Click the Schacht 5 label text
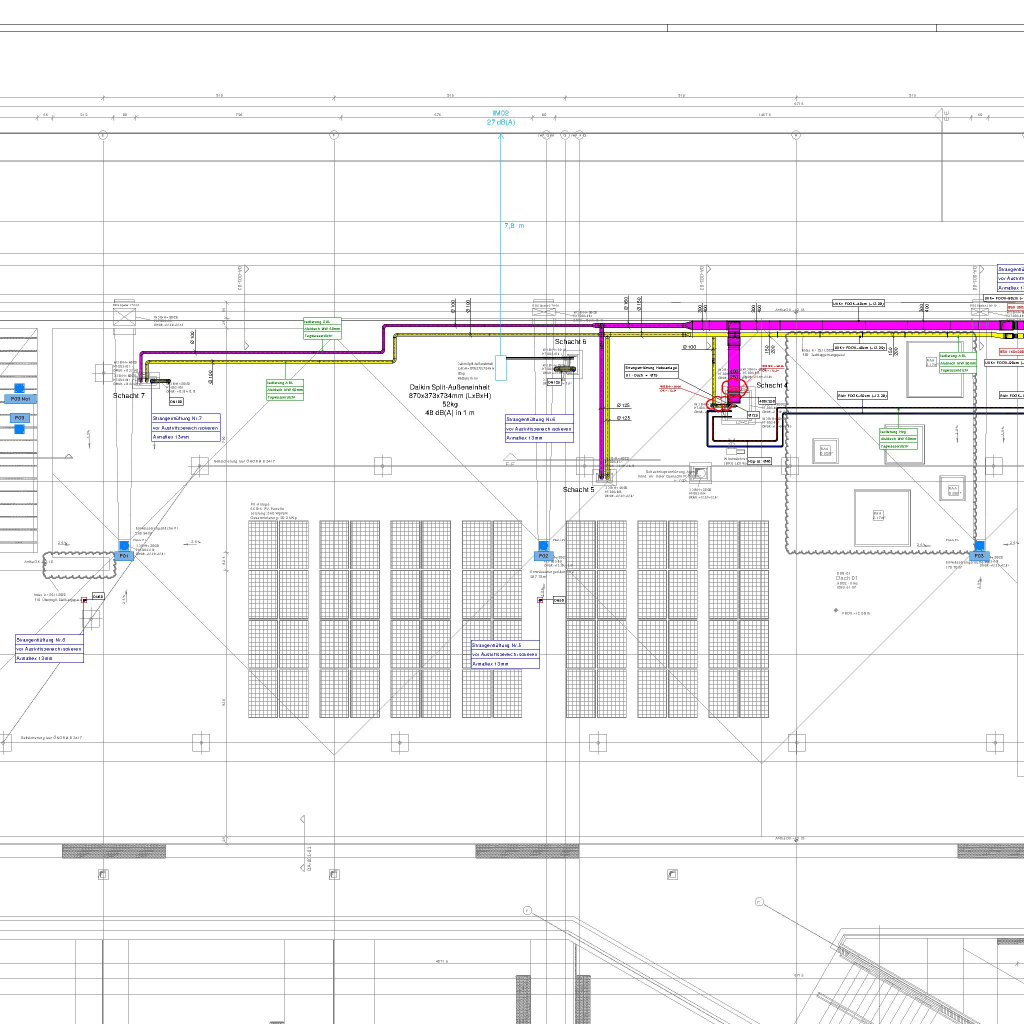This screenshot has height=1024, width=1024. 578,490
